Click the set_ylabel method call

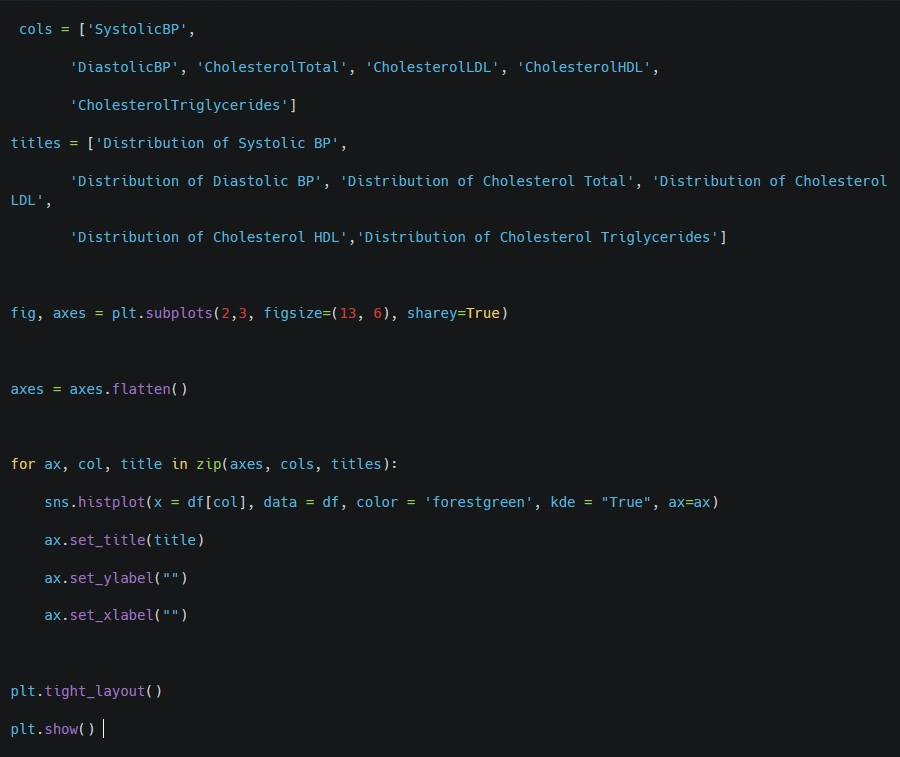click(x=111, y=578)
